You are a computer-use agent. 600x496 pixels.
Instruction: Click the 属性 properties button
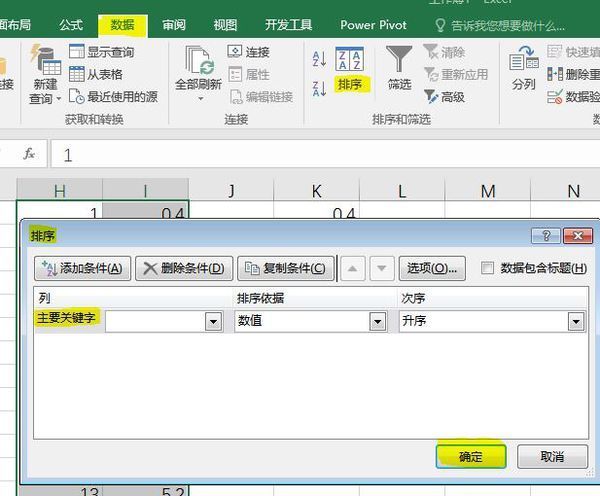coord(249,74)
